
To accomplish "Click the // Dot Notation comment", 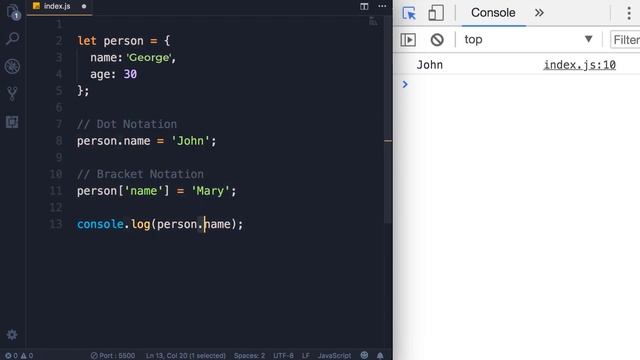I will [x=127, y=124].
